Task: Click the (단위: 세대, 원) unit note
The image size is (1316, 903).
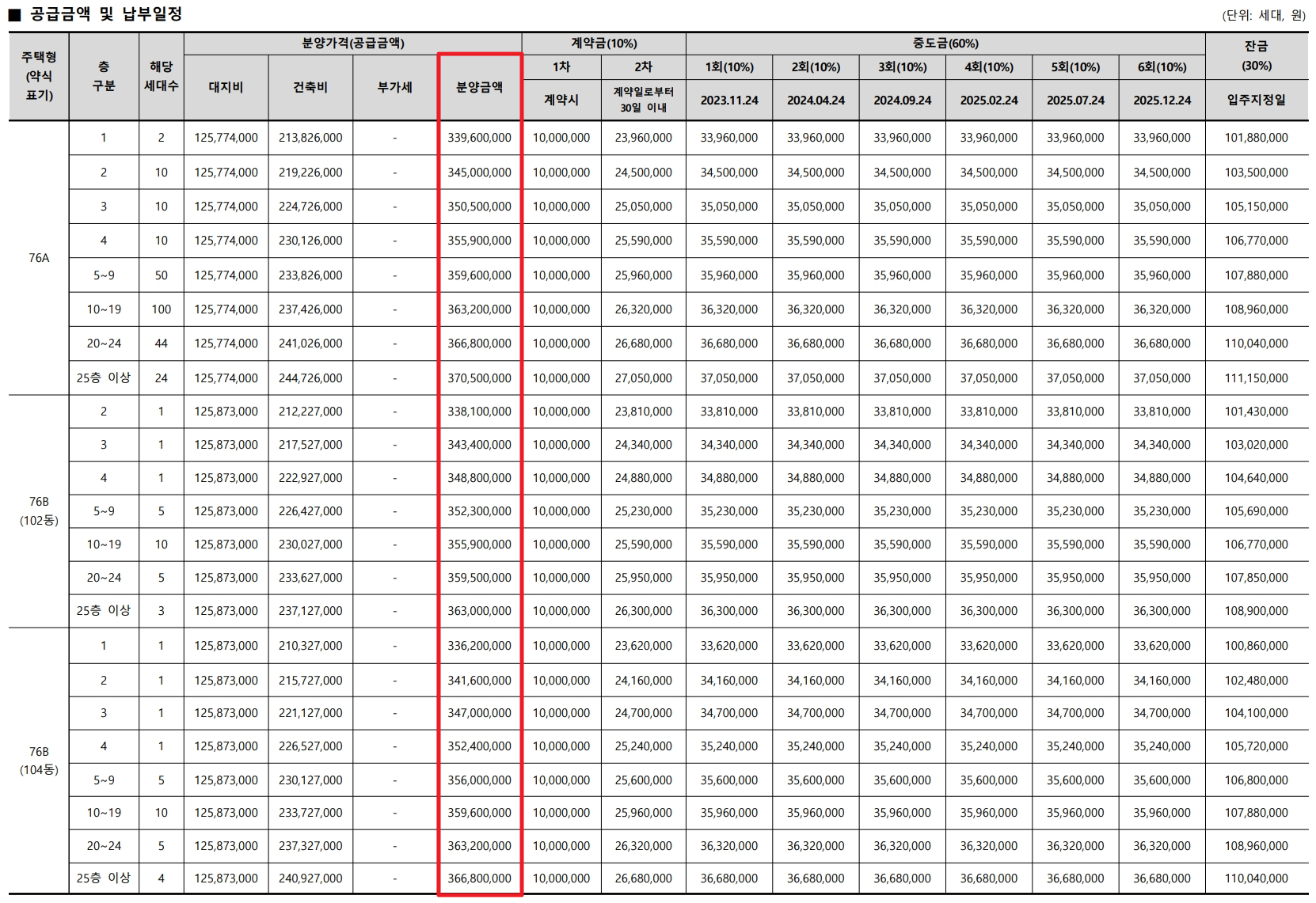Action: click(1264, 15)
